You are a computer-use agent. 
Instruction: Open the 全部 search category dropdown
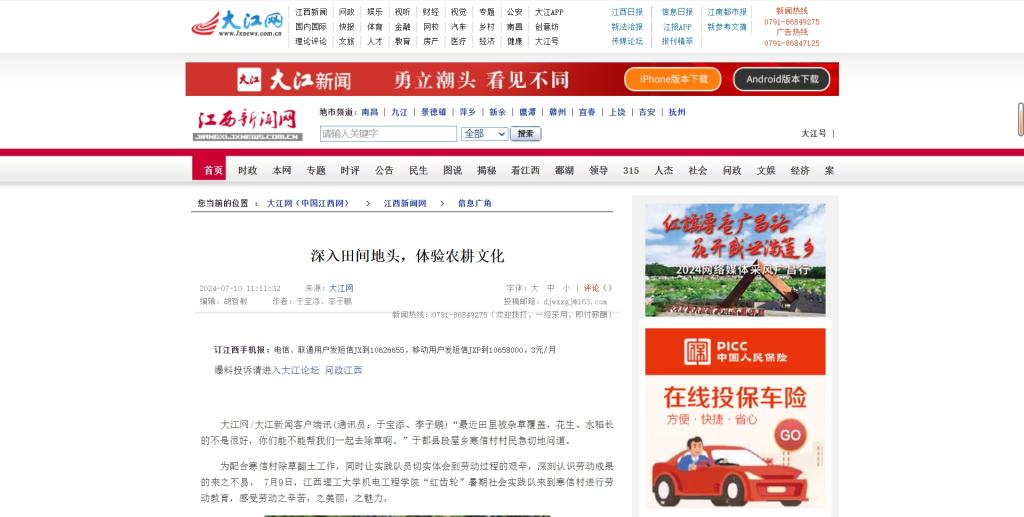coord(484,134)
